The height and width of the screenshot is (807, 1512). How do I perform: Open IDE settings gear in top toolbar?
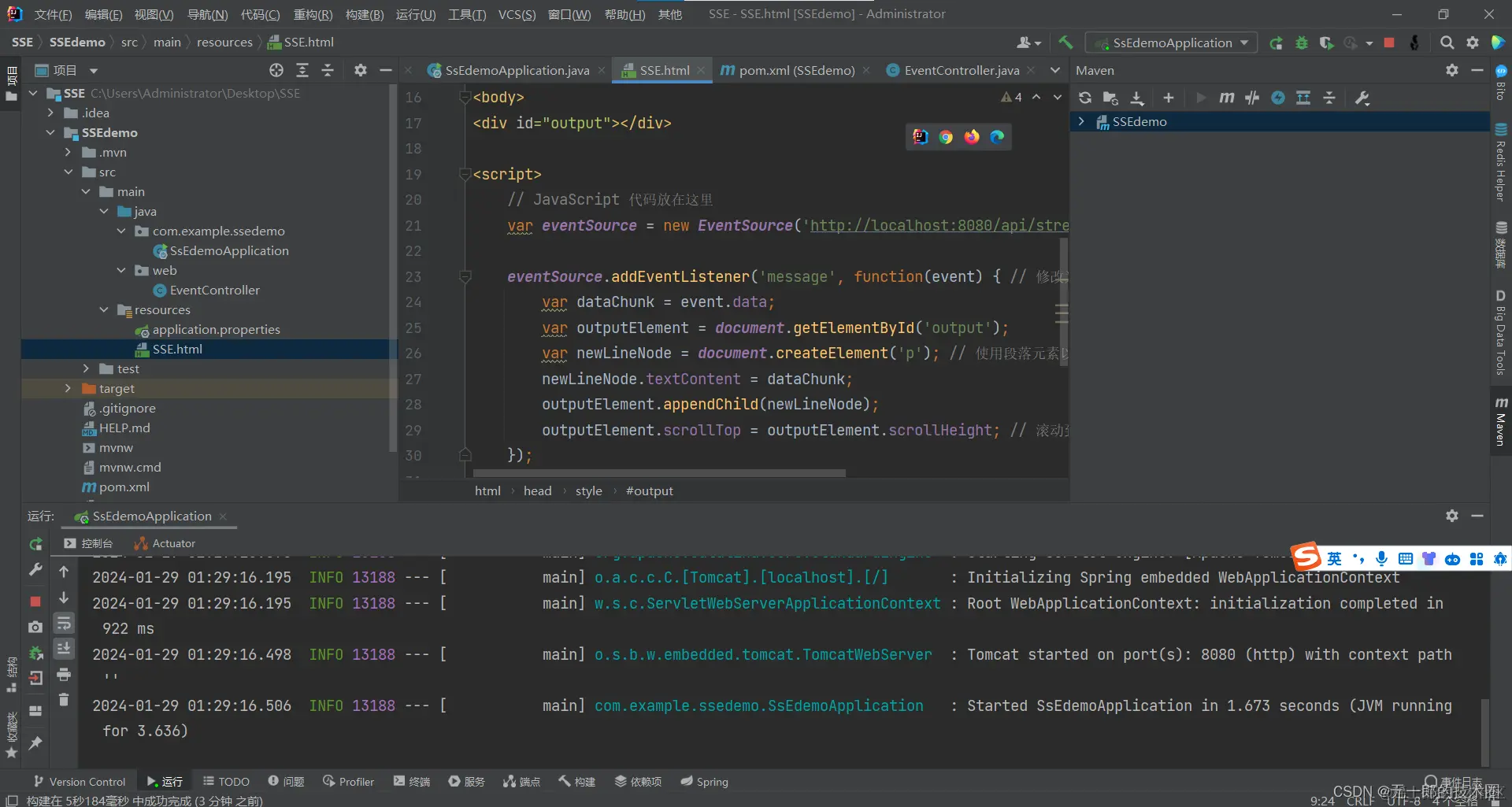coord(1472,43)
